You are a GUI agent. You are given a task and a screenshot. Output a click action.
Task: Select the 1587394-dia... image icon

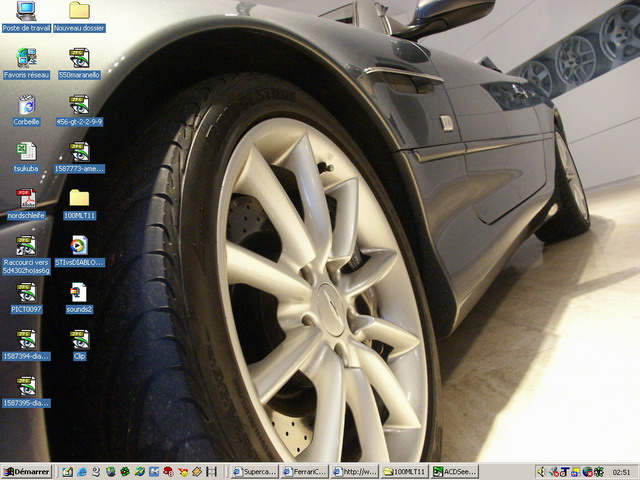(26, 345)
